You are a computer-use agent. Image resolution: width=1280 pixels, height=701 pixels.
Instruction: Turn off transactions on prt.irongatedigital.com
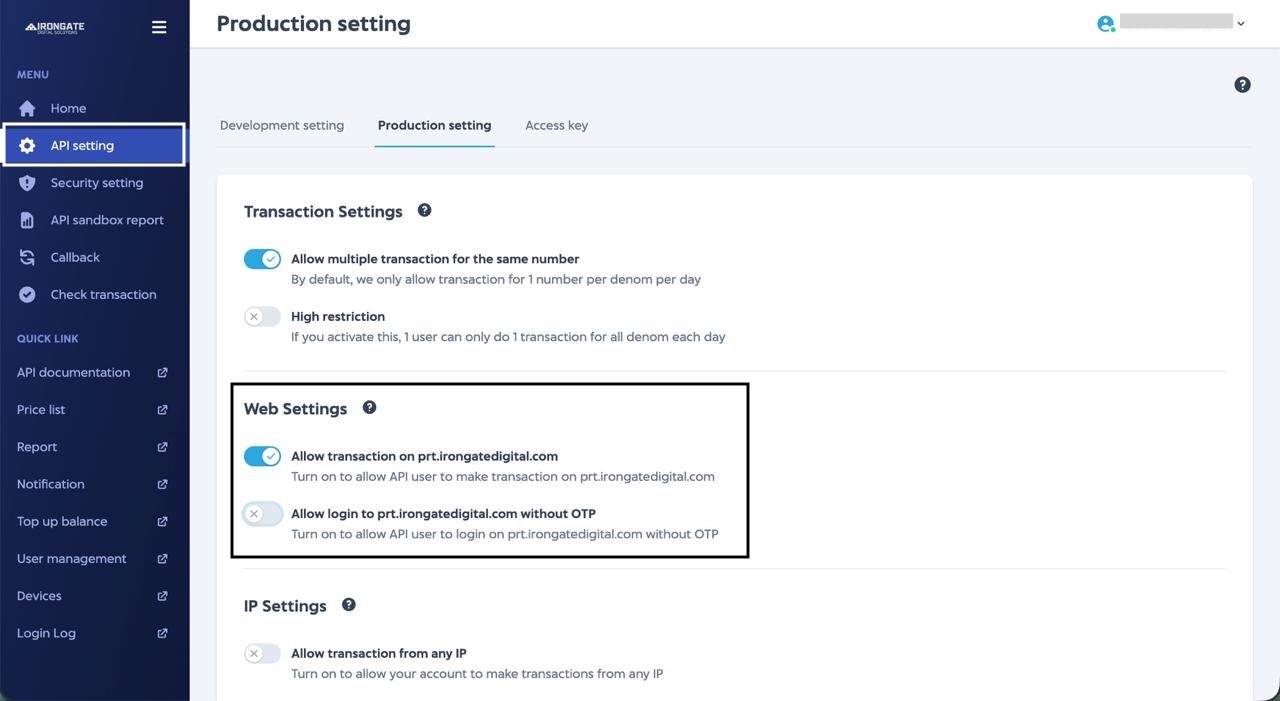click(x=261, y=456)
